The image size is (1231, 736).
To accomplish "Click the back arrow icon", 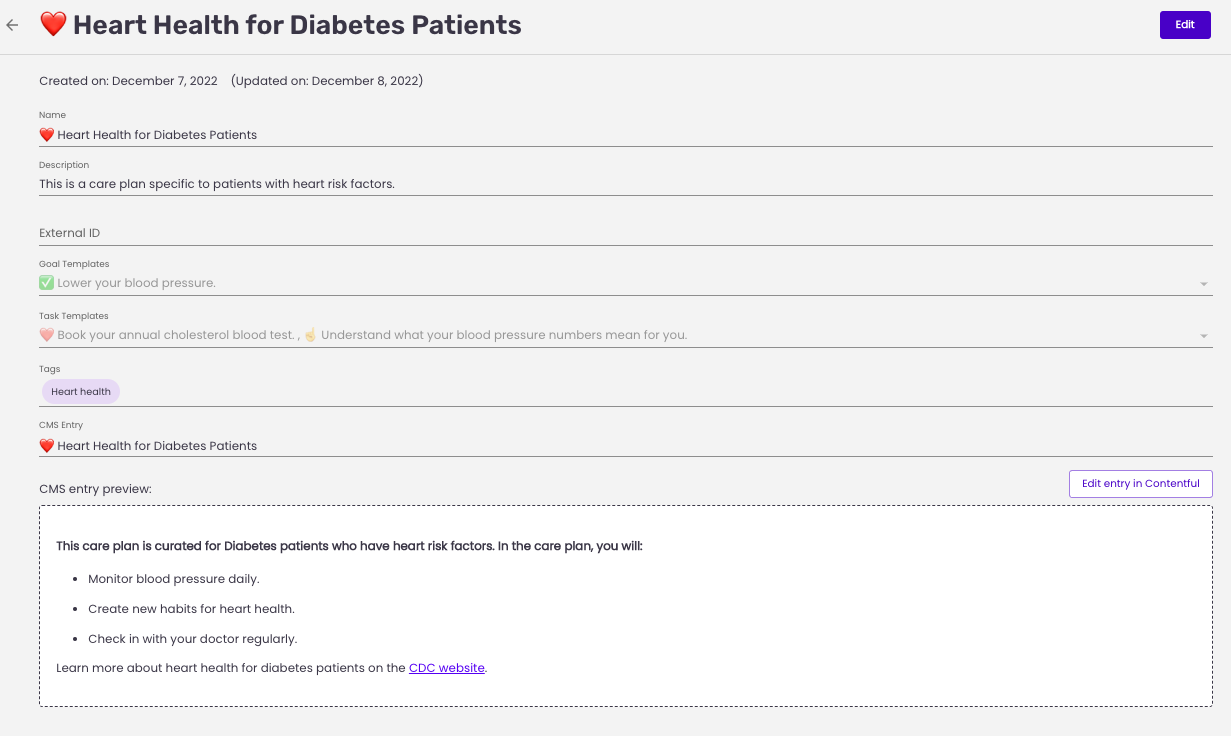I will tap(13, 25).
